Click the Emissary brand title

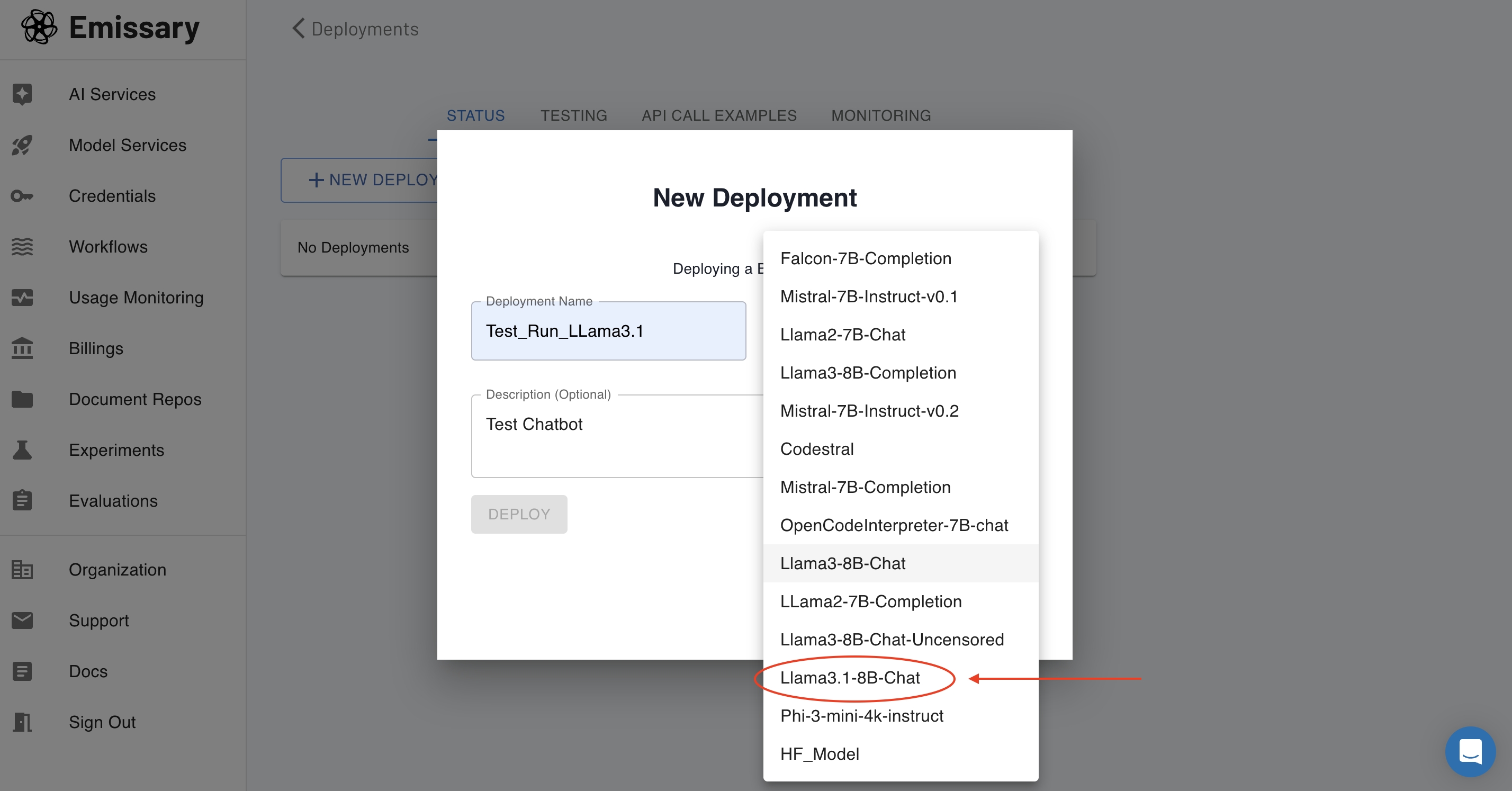134,28
